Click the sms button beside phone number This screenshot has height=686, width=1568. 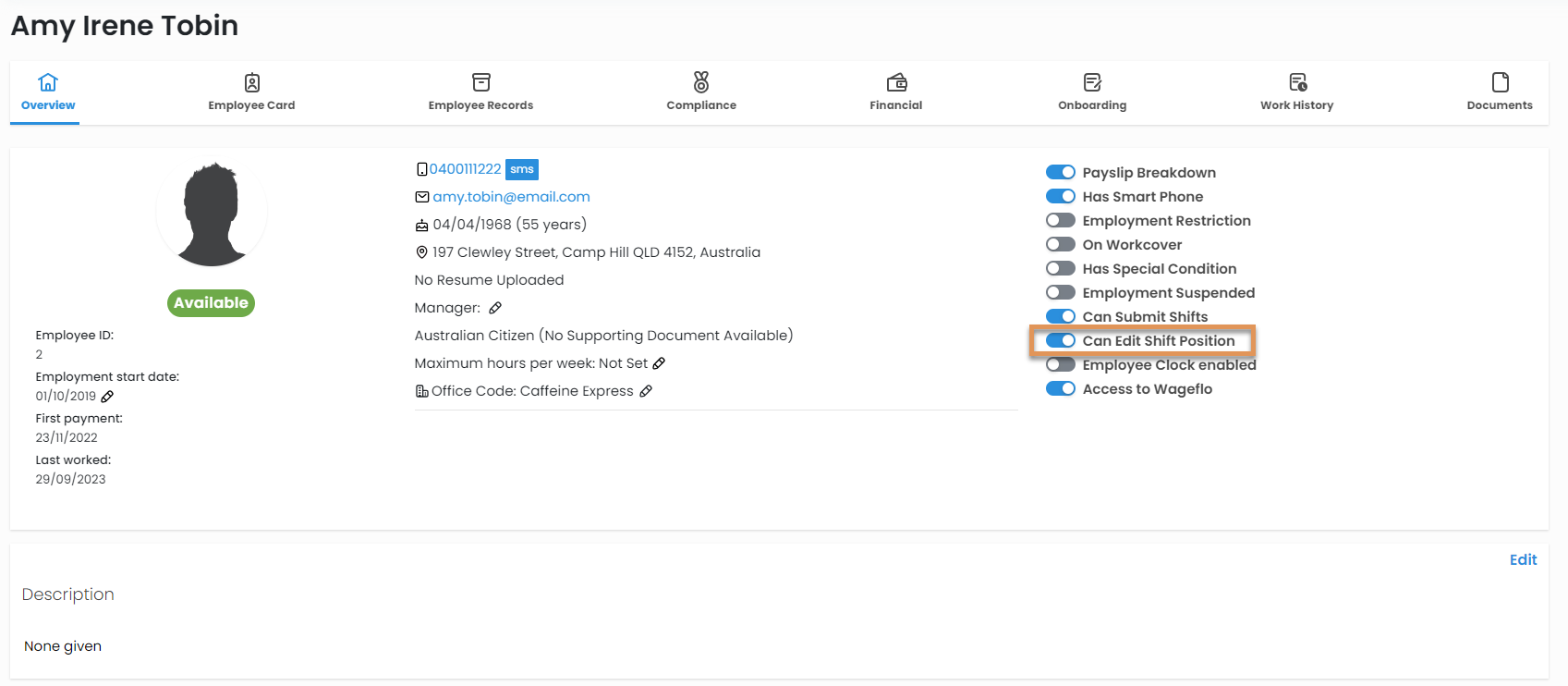[x=522, y=169]
